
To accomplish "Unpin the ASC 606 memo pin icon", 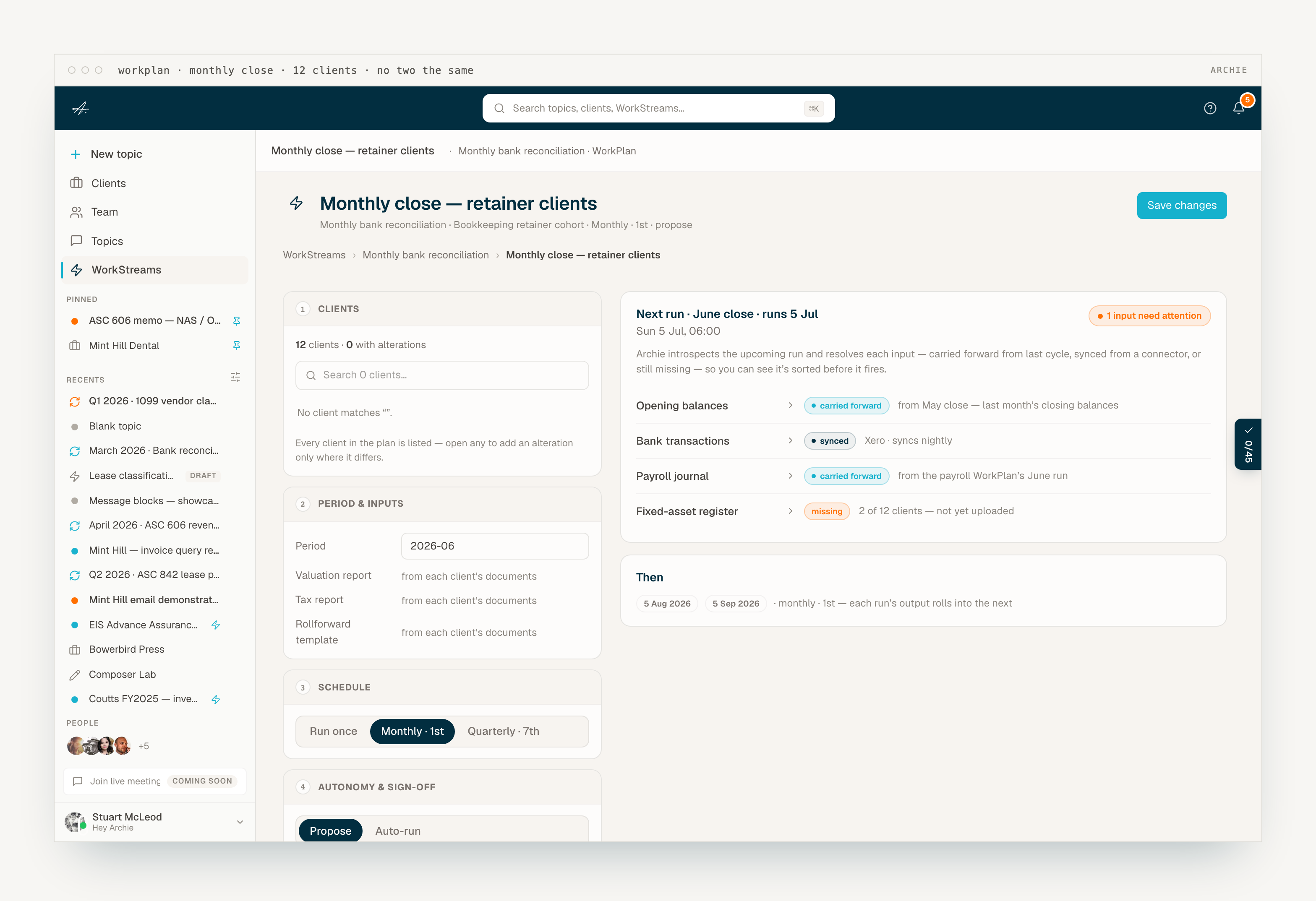I will pyautogui.click(x=237, y=321).
